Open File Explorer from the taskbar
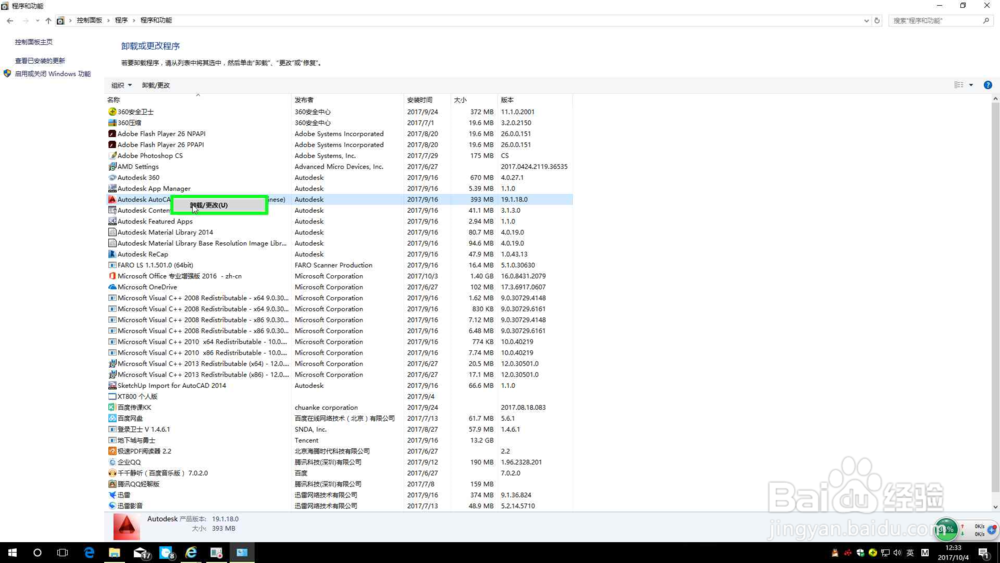 pyautogui.click(x=114, y=553)
